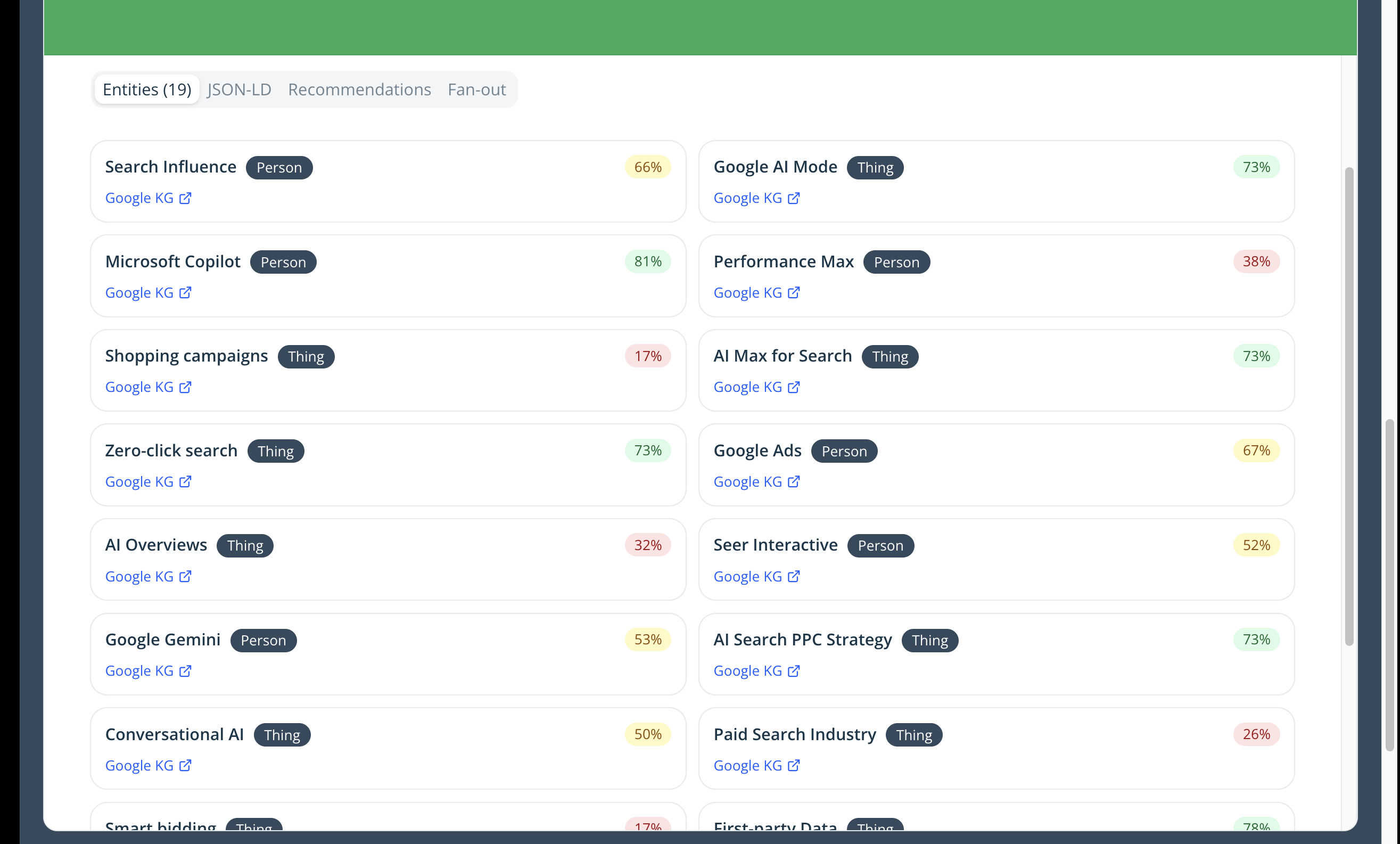Click the "Google Gemini" entity name
The width and height of the screenshot is (1400, 844).
162,640
